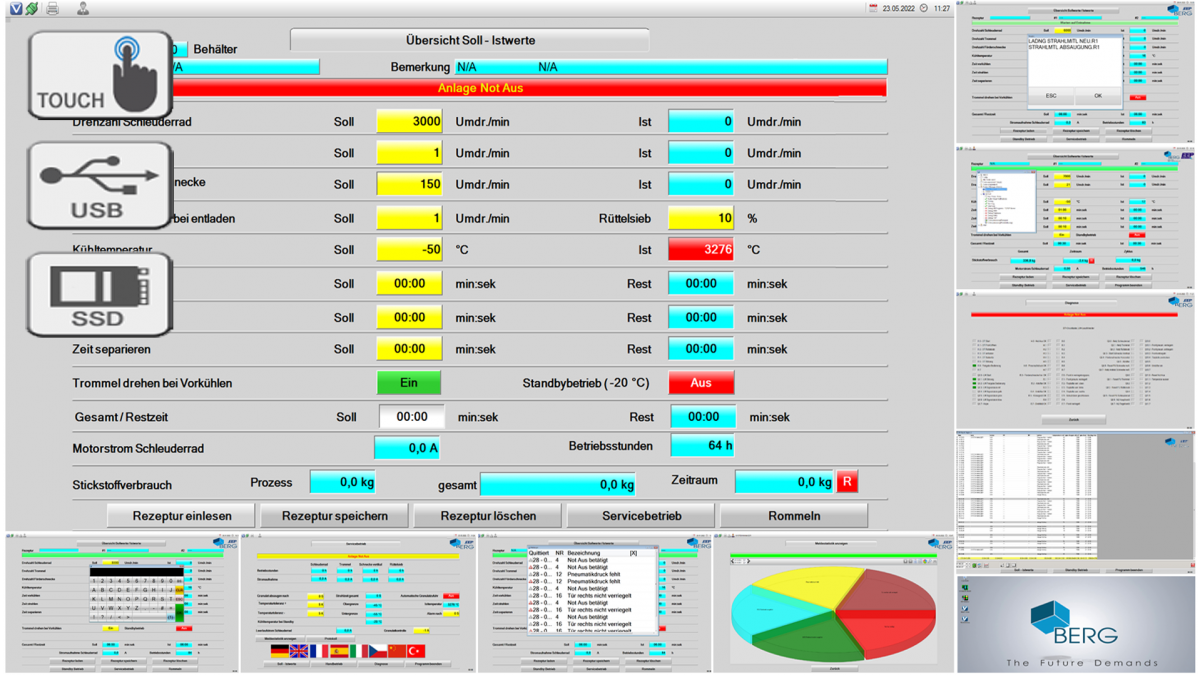1200x675 pixels.
Task: Click the calendar icon beside the date
Action: pyautogui.click(x=873, y=9)
